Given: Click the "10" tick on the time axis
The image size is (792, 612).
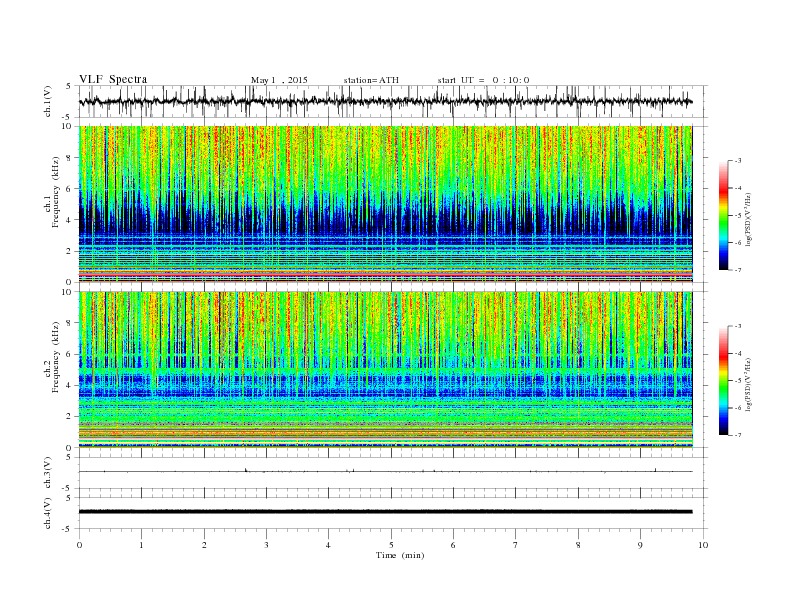Looking at the screenshot, I should 703,545.
